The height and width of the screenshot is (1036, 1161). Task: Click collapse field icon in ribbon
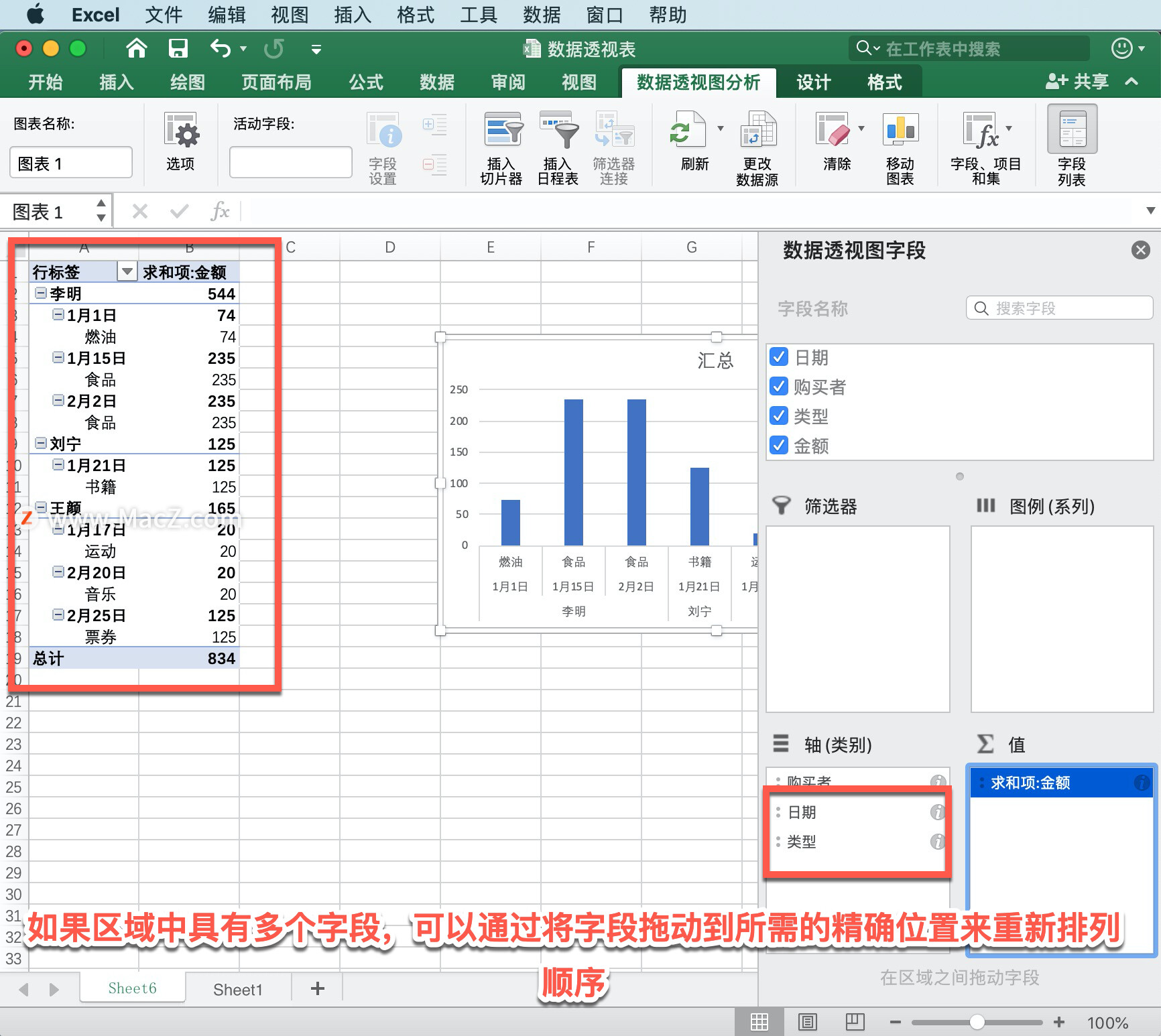tap(434, 164)
